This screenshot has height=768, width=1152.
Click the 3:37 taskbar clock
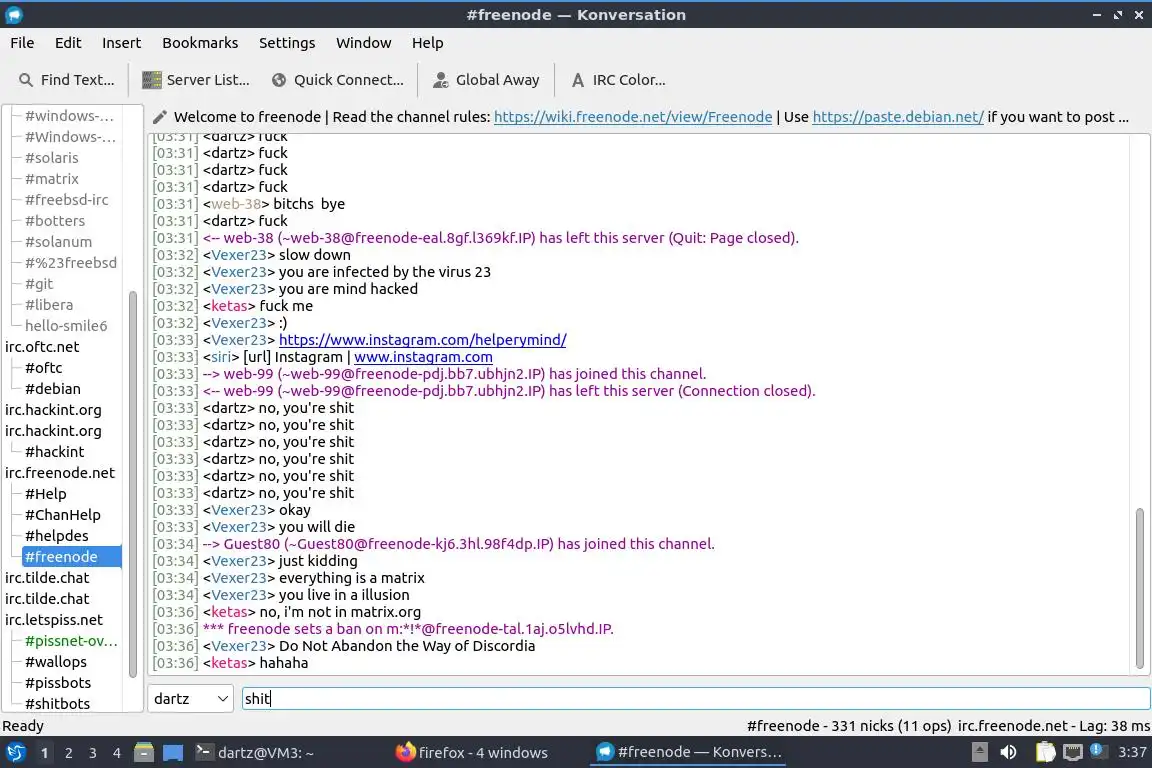click(1131, 752)
